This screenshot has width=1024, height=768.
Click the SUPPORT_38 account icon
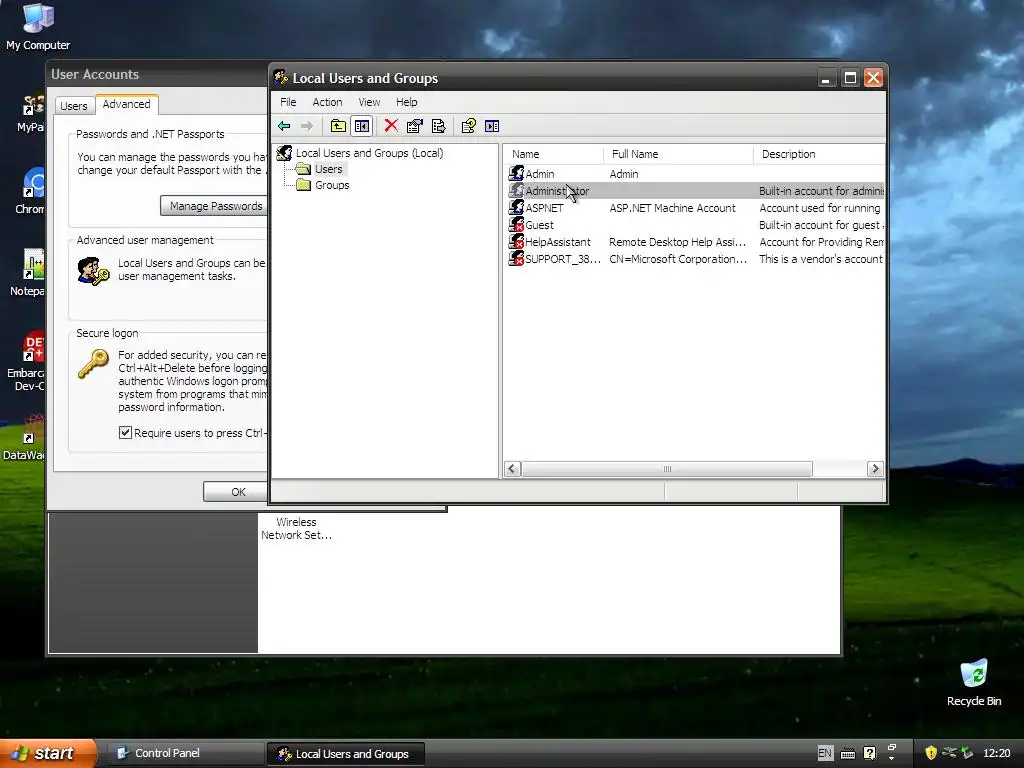coord(516,258)
